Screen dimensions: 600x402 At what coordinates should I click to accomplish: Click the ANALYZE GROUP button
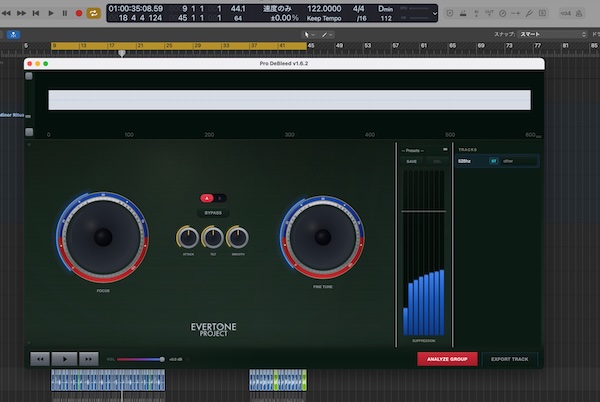point(447,359)
